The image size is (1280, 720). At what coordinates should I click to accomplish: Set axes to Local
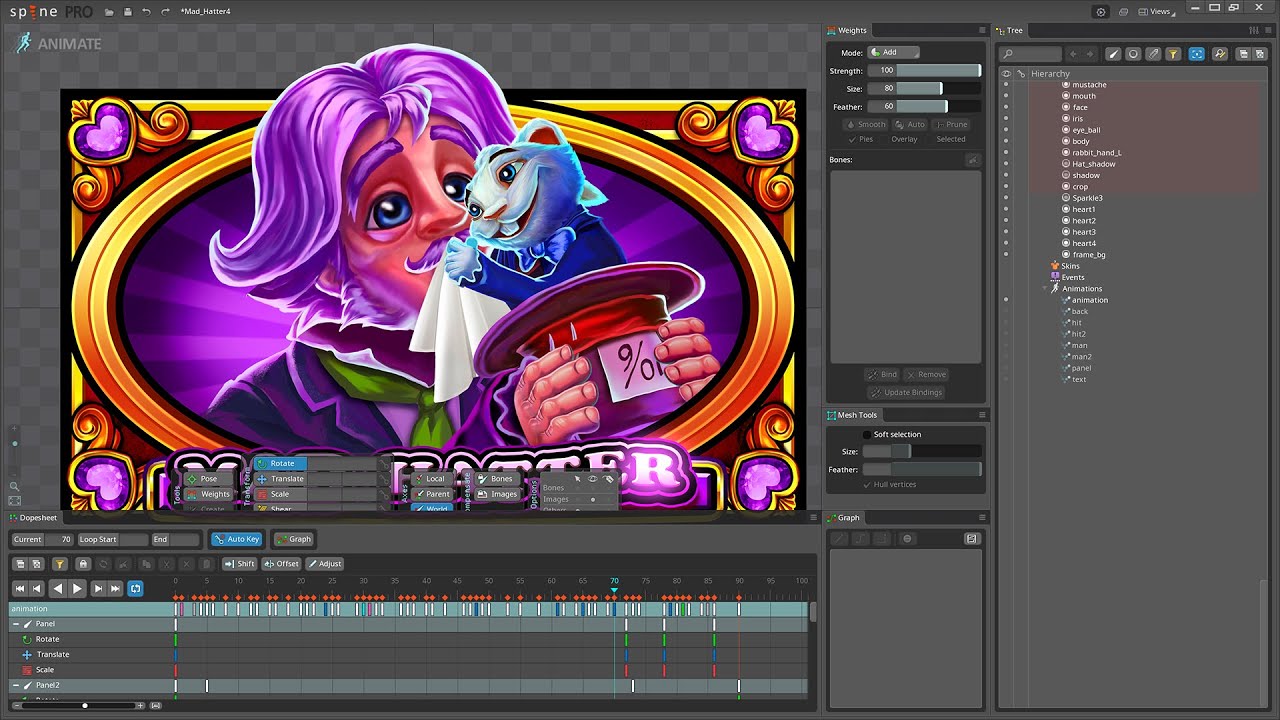coord(434,479)
